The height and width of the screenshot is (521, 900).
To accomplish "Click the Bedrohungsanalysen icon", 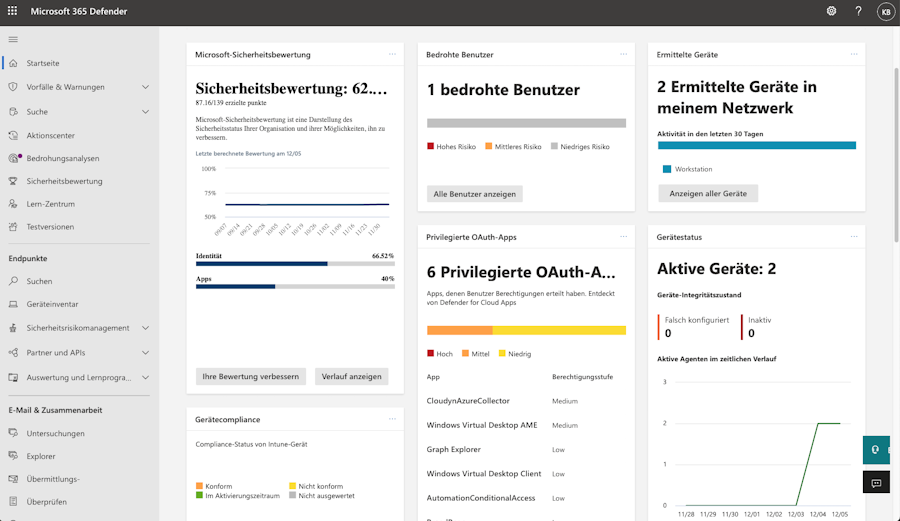I will click(x=14, y=158).
